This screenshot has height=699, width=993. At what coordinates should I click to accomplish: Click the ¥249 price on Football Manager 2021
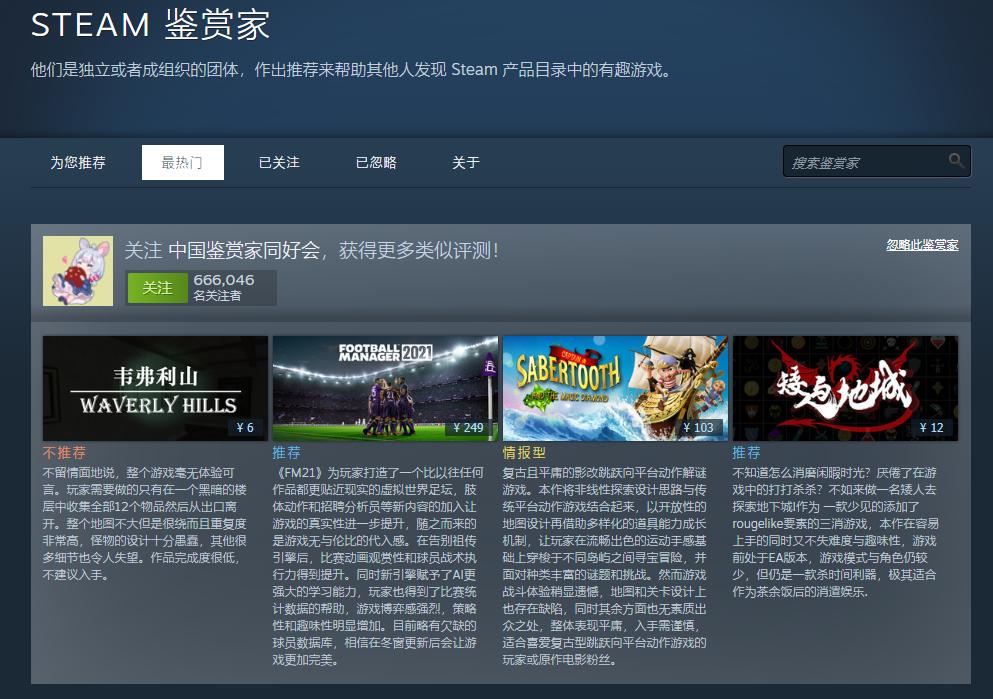tap(471, 425)
